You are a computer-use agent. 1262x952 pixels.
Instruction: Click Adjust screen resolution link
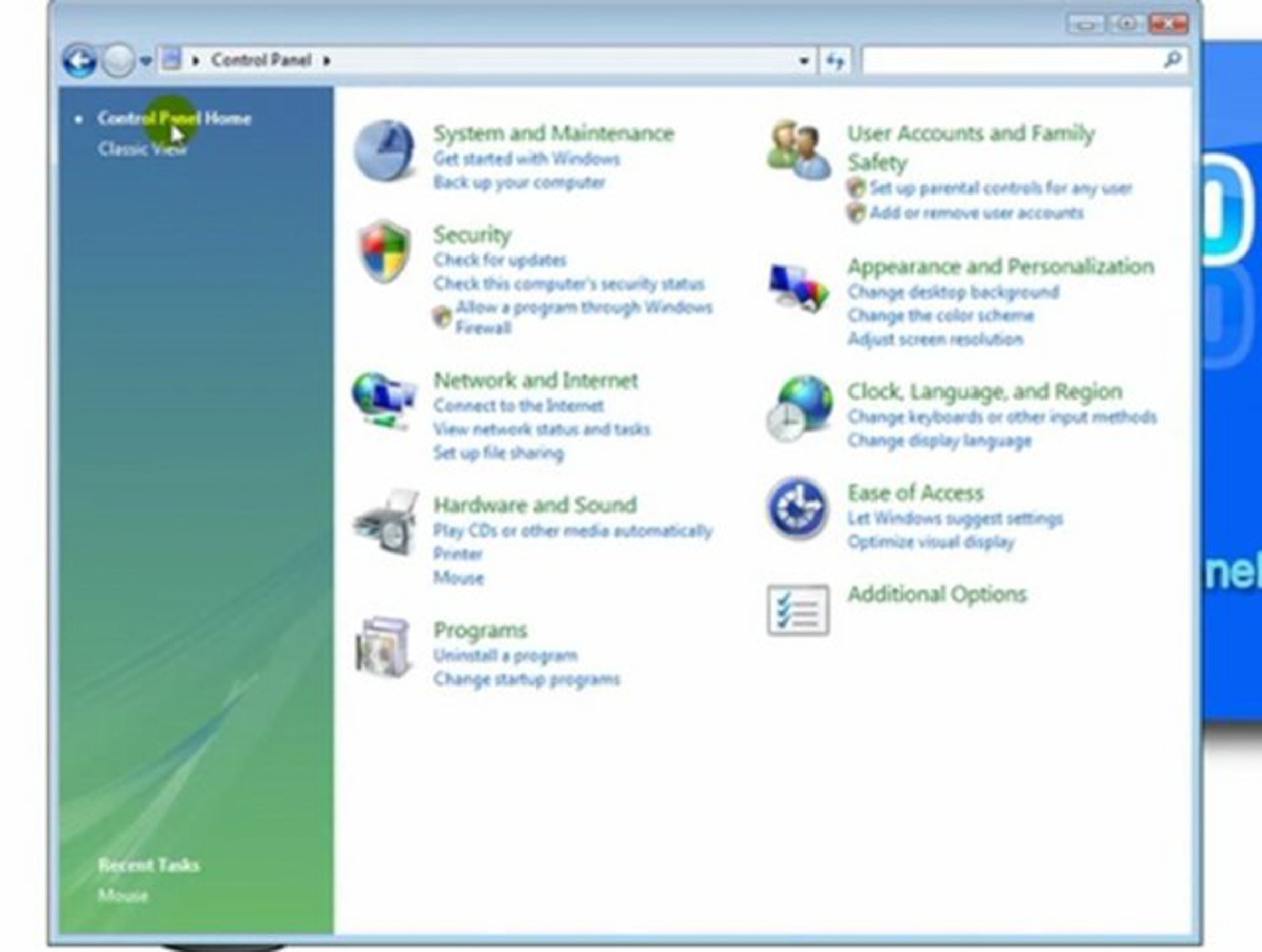(x=935, y=340)
